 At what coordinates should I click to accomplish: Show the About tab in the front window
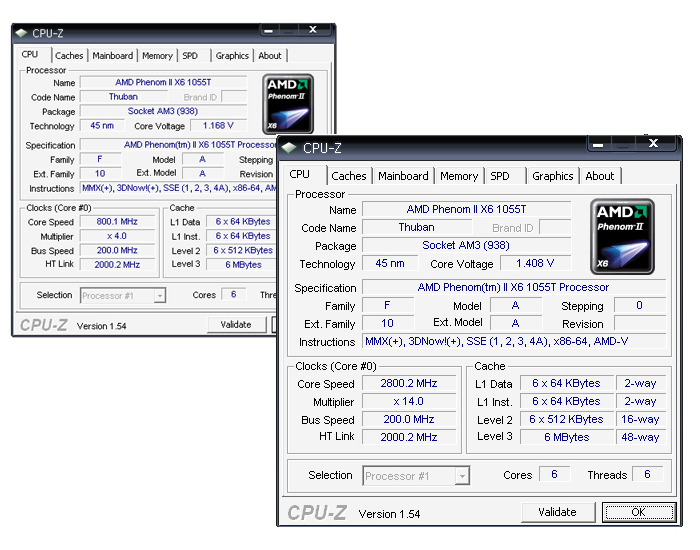[x=600, y=176]
